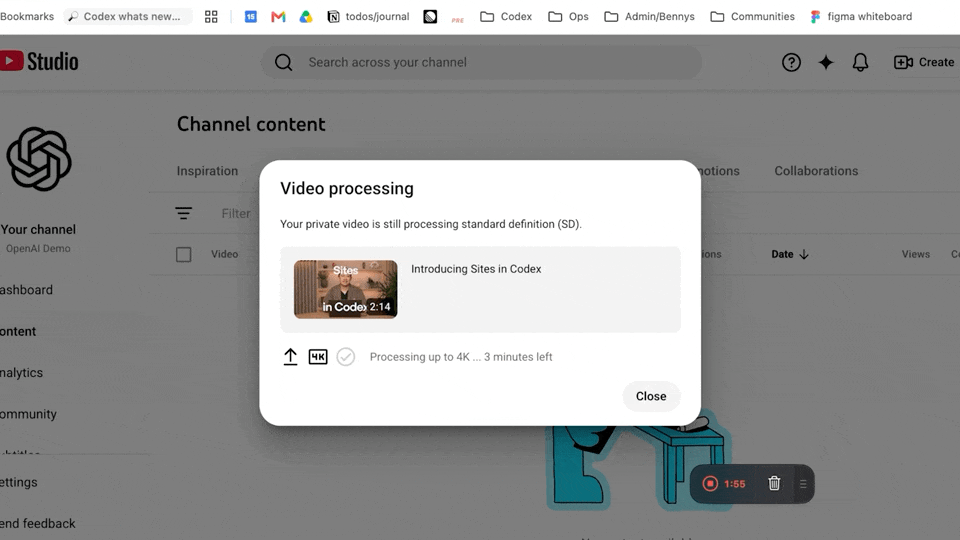Open the notifications bell
Viewport: 960px width, 540px height.
(860, 62)
